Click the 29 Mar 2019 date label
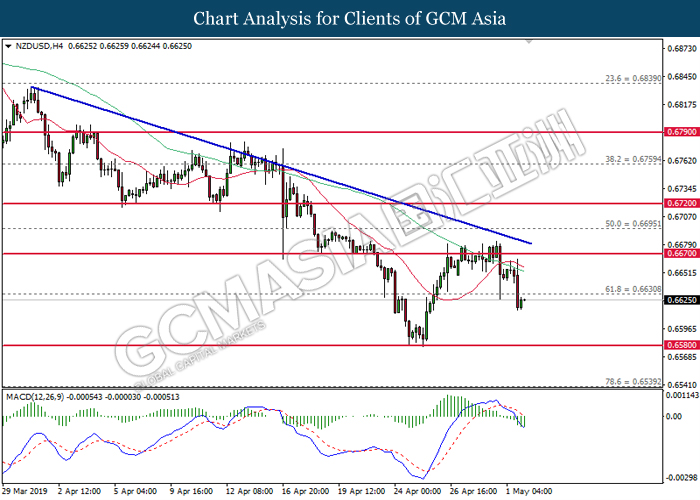This screenshot has height=500, width=700. [x=26, y=492]
